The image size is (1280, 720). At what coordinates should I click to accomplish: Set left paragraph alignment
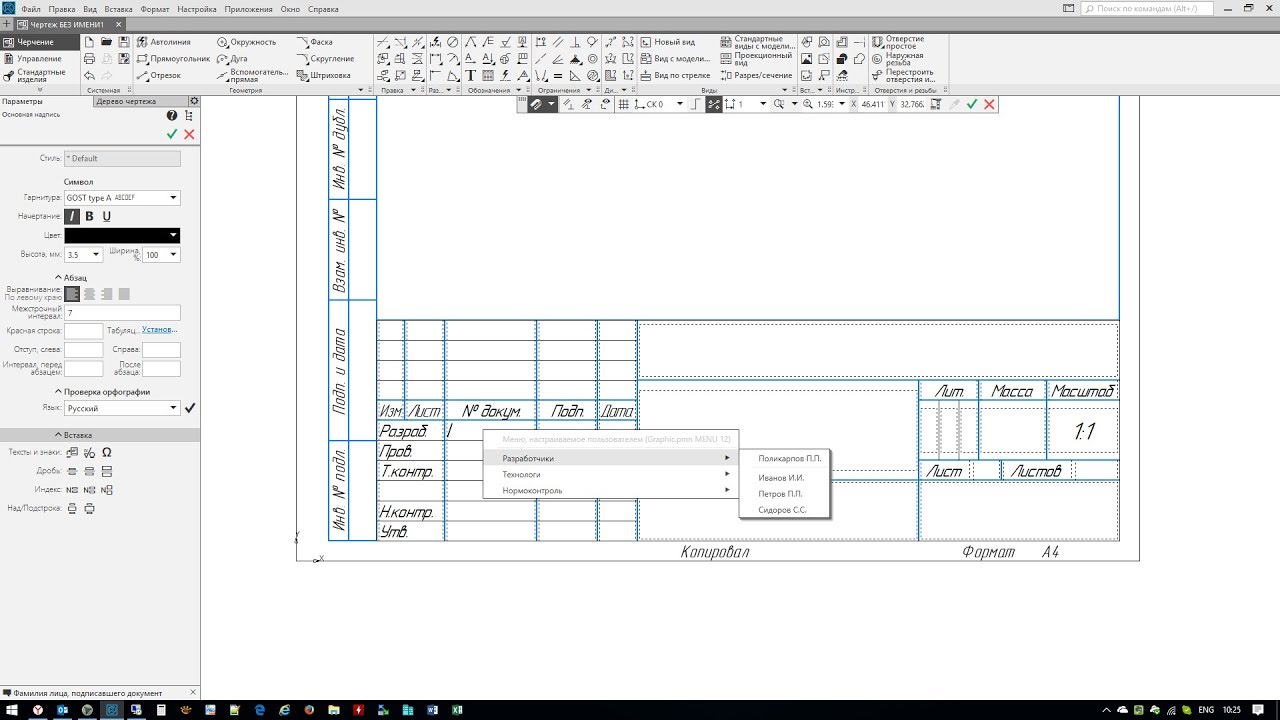[x=72, y=294]
